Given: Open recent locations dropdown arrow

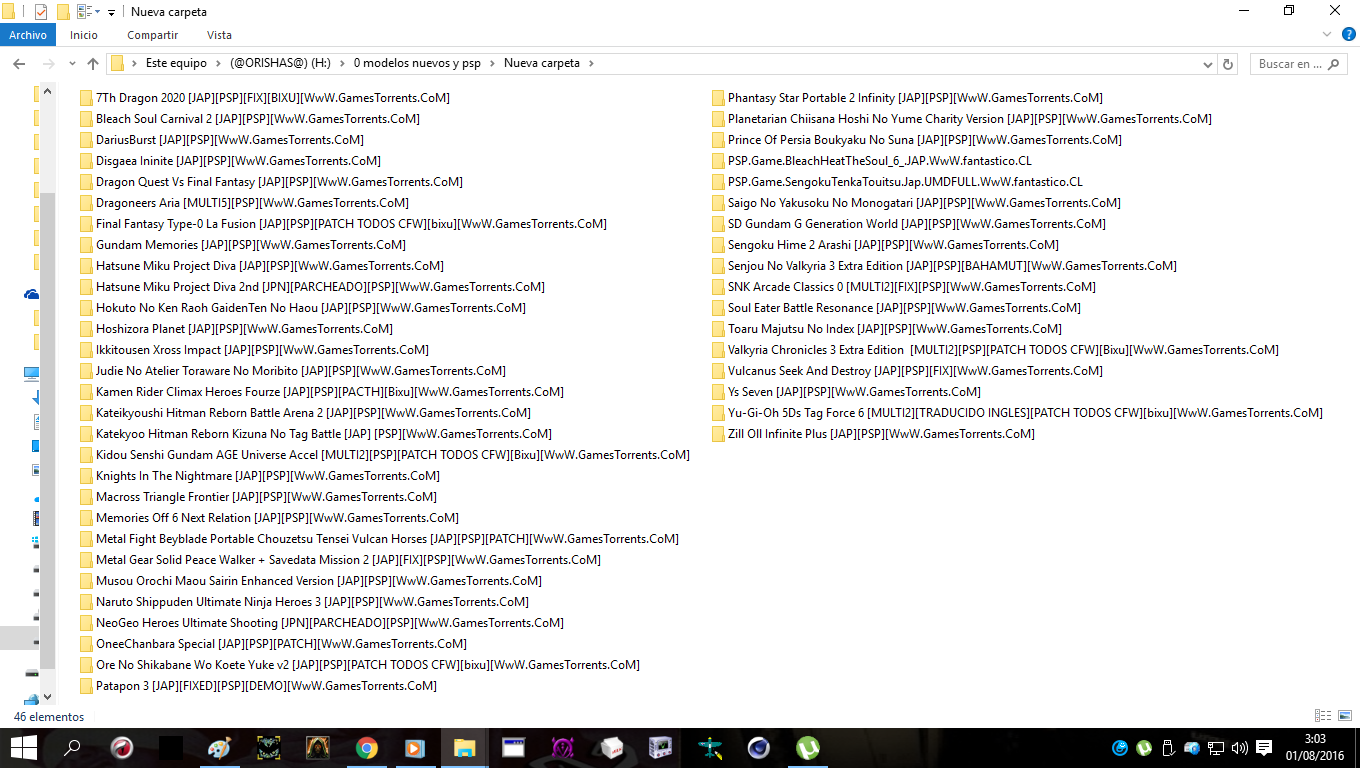Looking at the screenshot, I should [71, 64].
